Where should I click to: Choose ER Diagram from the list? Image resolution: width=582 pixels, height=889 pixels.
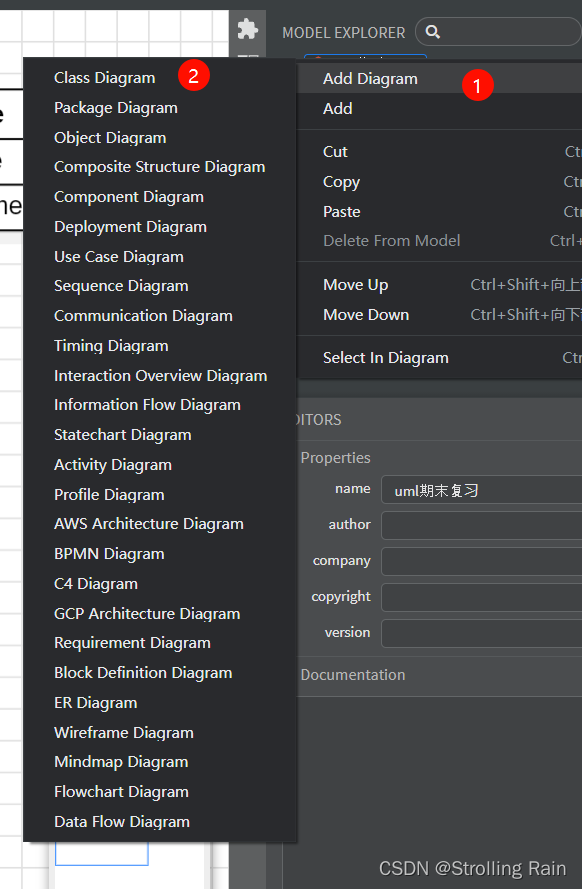click(x=95, y=702)
